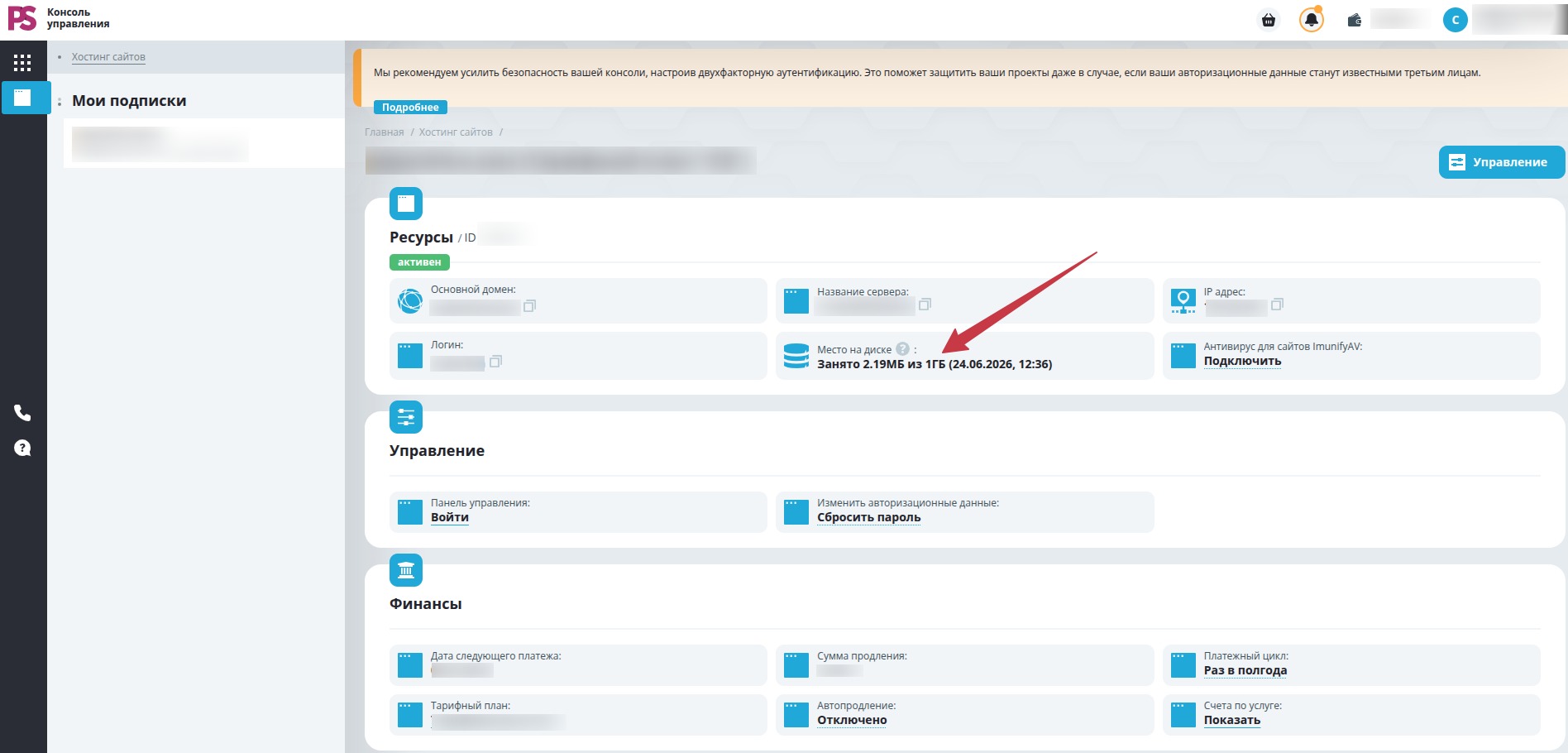
Task: Click the disk space help tooltip icon
Action: coord(903,349)
